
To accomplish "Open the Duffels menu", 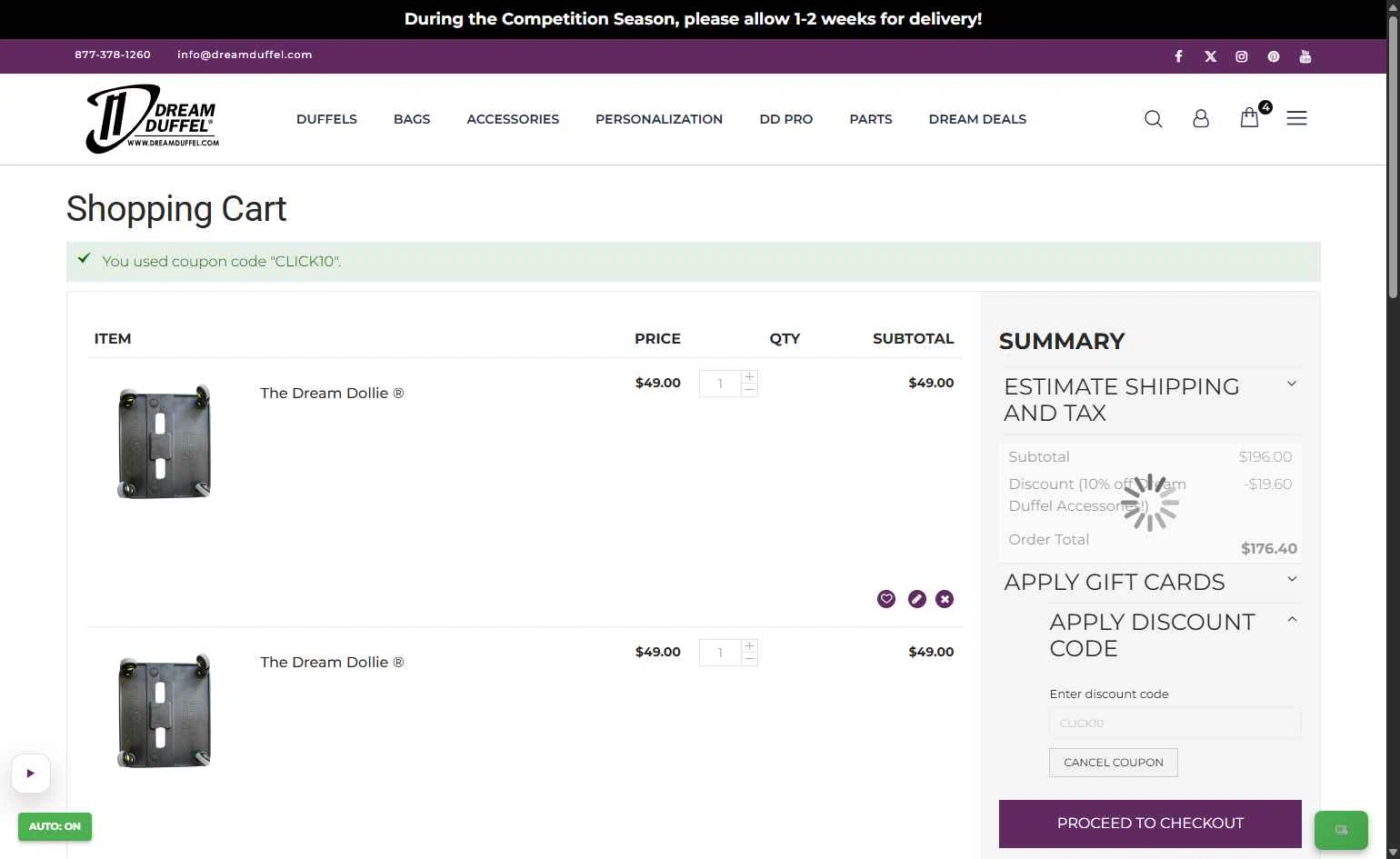I will coord(326,119).
